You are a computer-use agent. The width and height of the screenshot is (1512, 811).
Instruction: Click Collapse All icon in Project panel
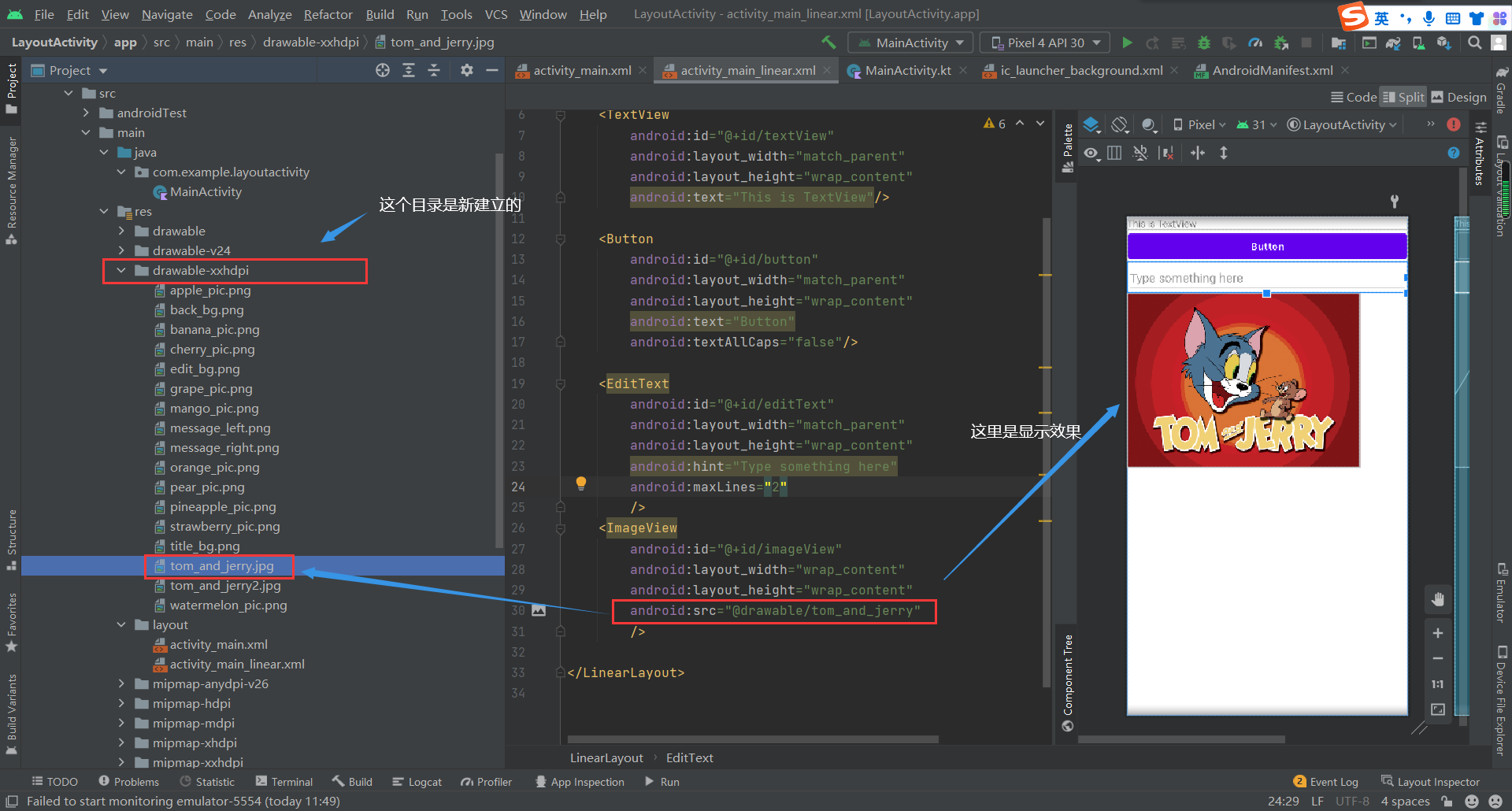(434, 70)
